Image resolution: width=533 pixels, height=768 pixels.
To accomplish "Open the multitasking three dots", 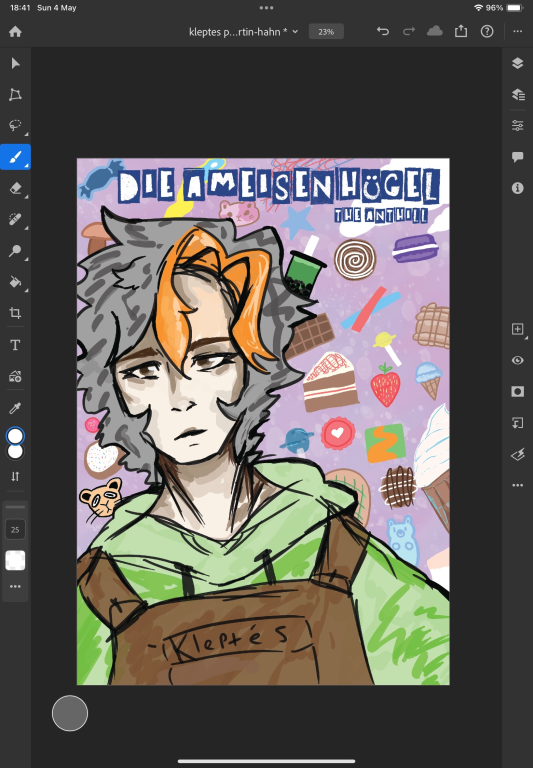I will coord(266,8).
